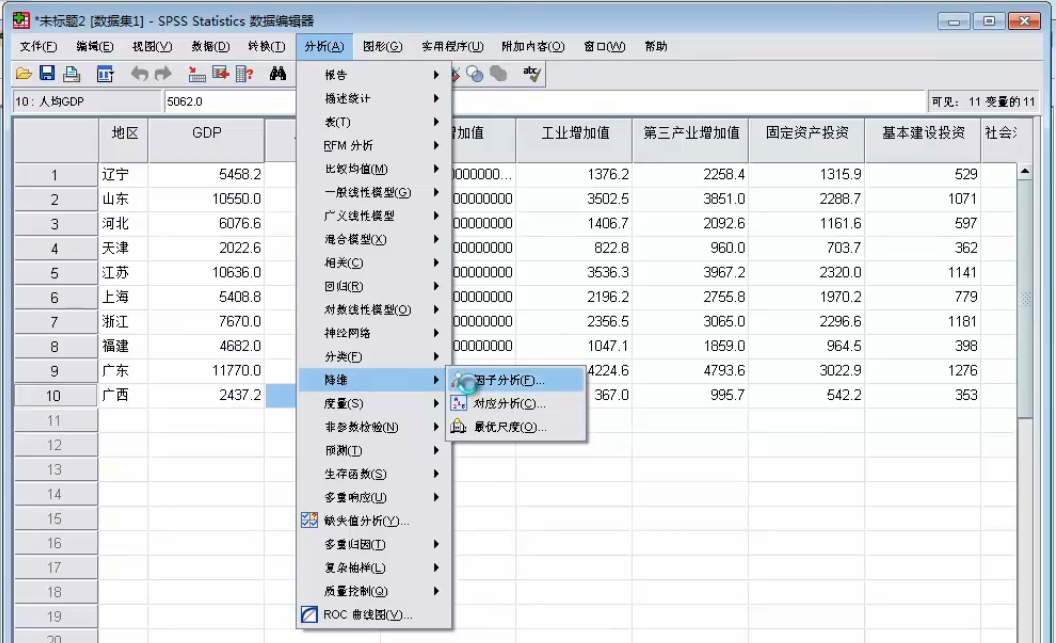Click the SPSS application icon in title bar
The height and width of the screenshot is (643, 1056).
22,20
